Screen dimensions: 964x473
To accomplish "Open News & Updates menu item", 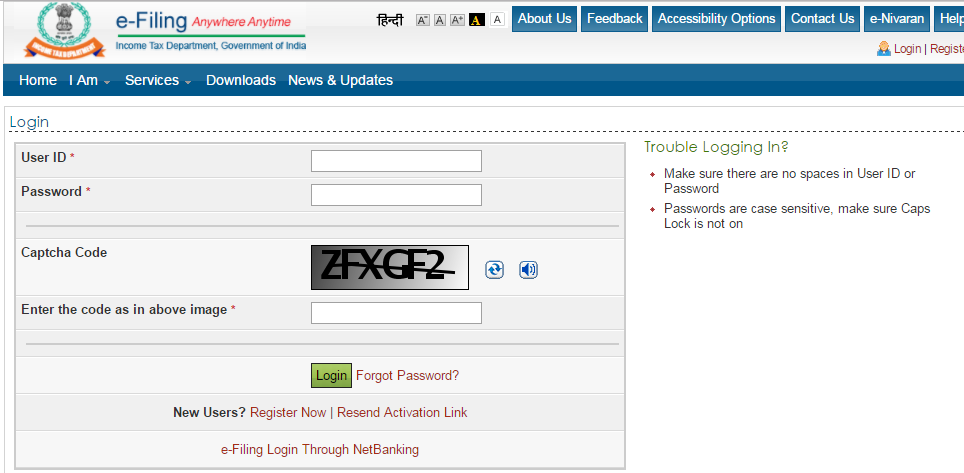I will pos(341,81).
